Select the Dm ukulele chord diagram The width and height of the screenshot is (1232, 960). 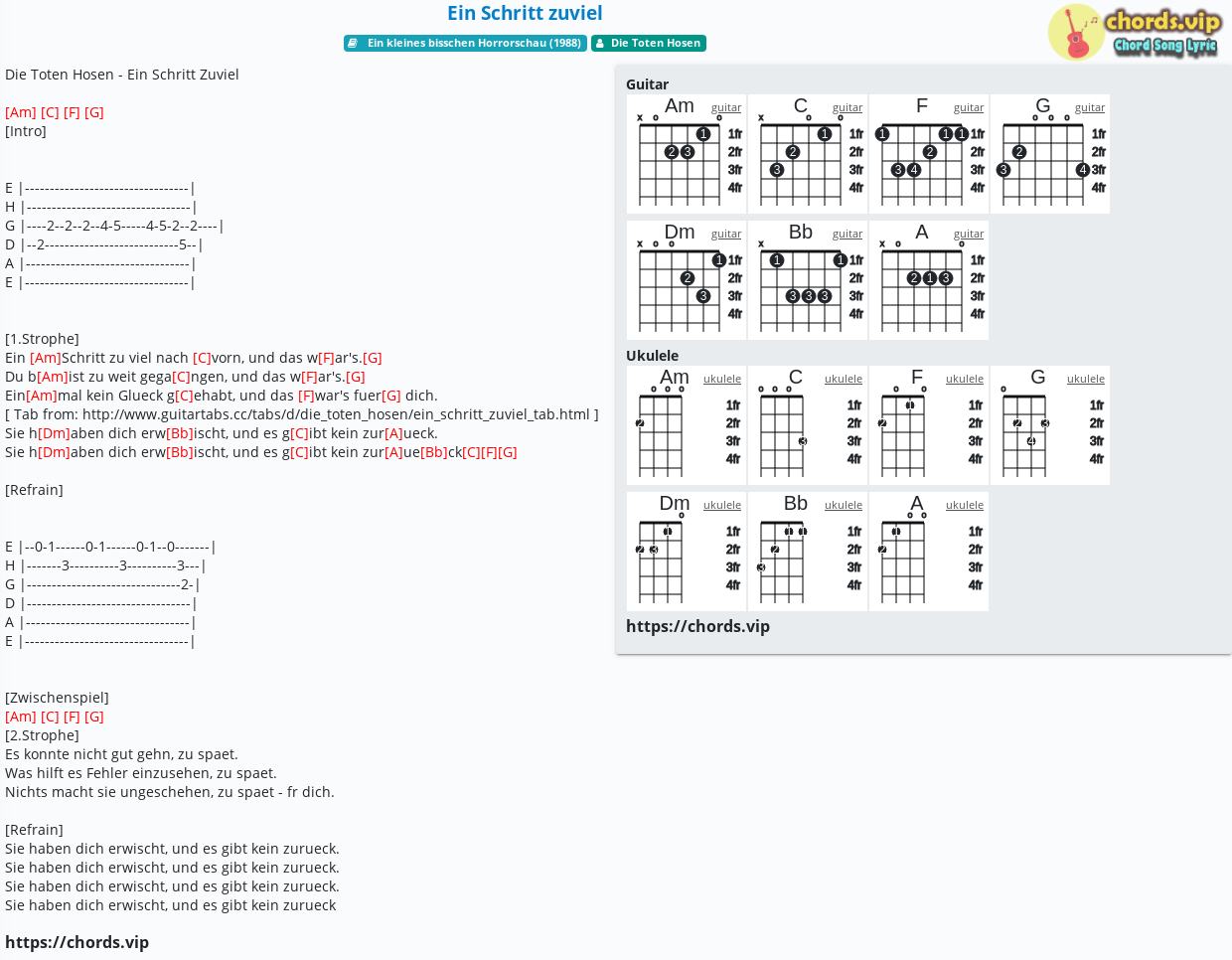687,552
